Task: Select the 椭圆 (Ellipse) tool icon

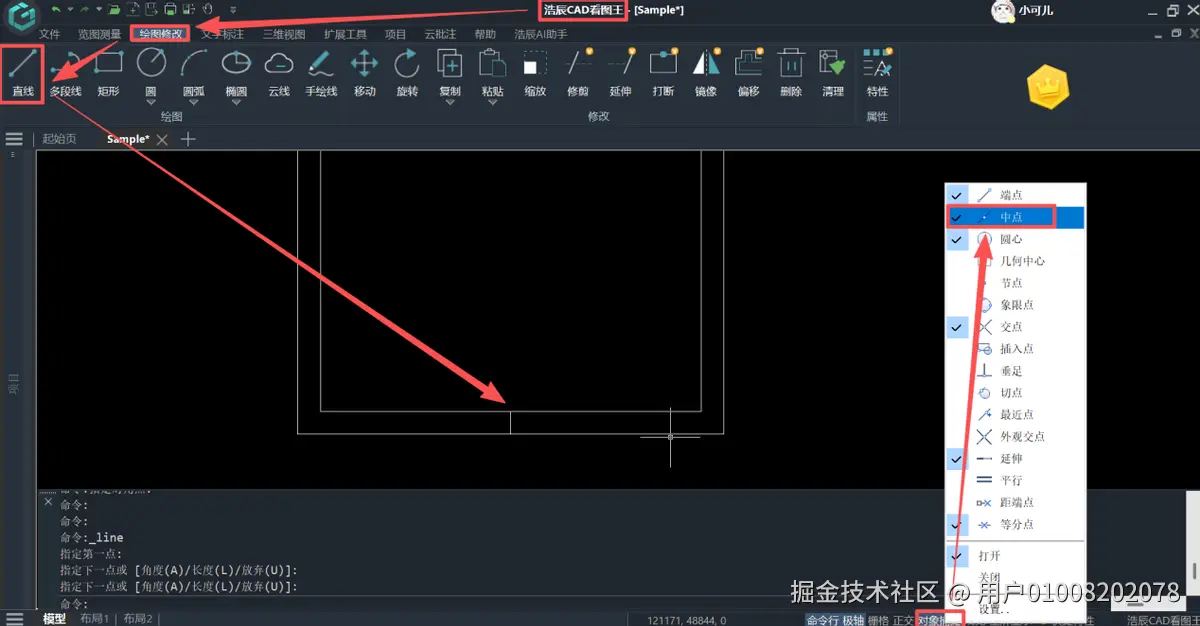Action: [236, 64]
